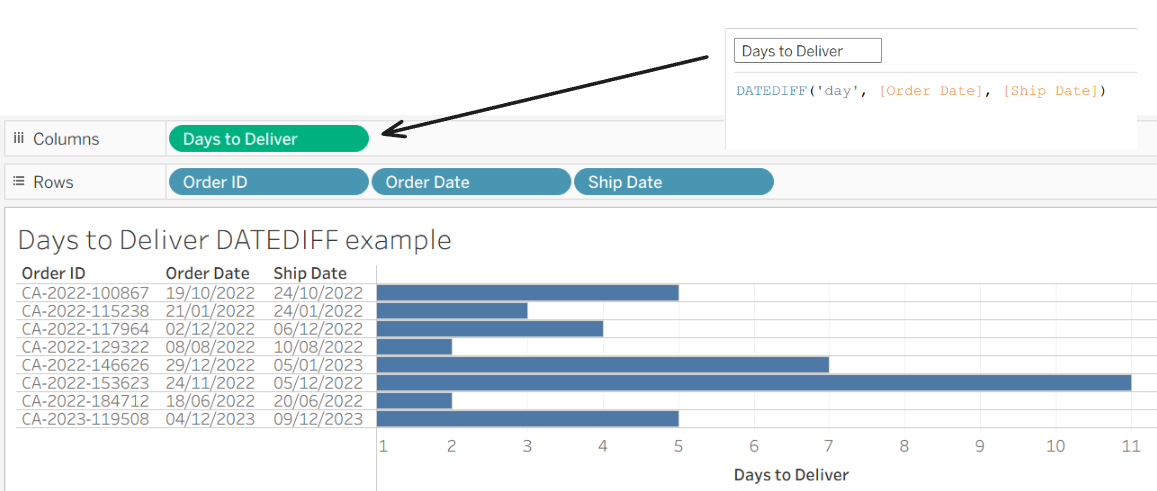Select the bar for order CA-2022-146626
Screen dimensions: 1157x491
click(602, 365)
